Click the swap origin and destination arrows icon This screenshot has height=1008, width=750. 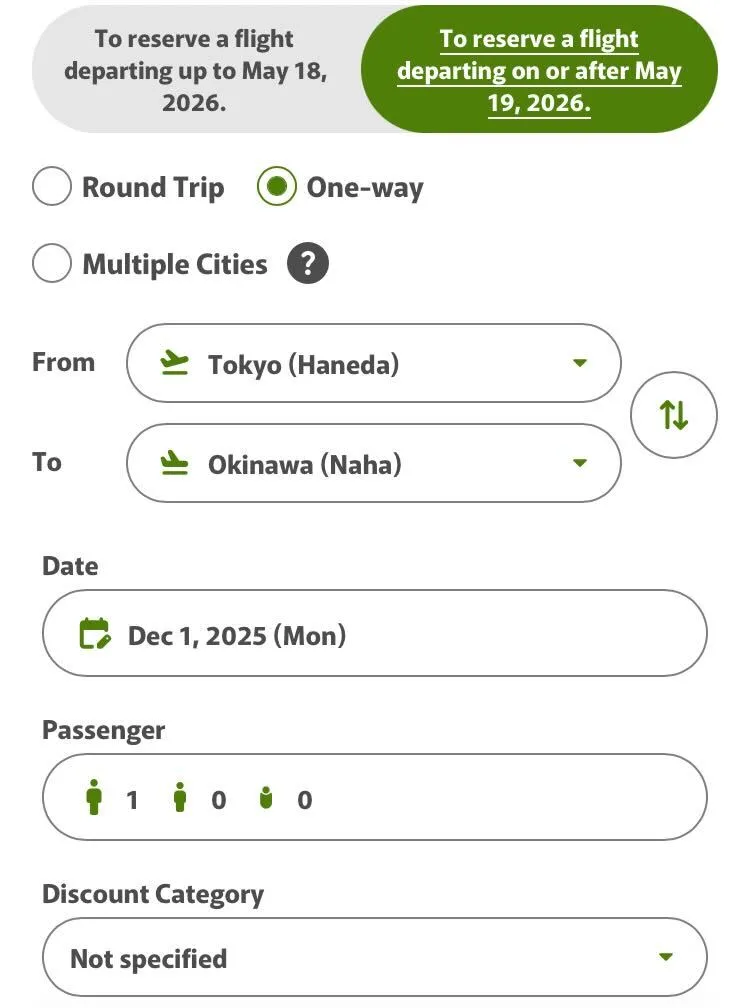pyautogui.click(x=674, y=415)
